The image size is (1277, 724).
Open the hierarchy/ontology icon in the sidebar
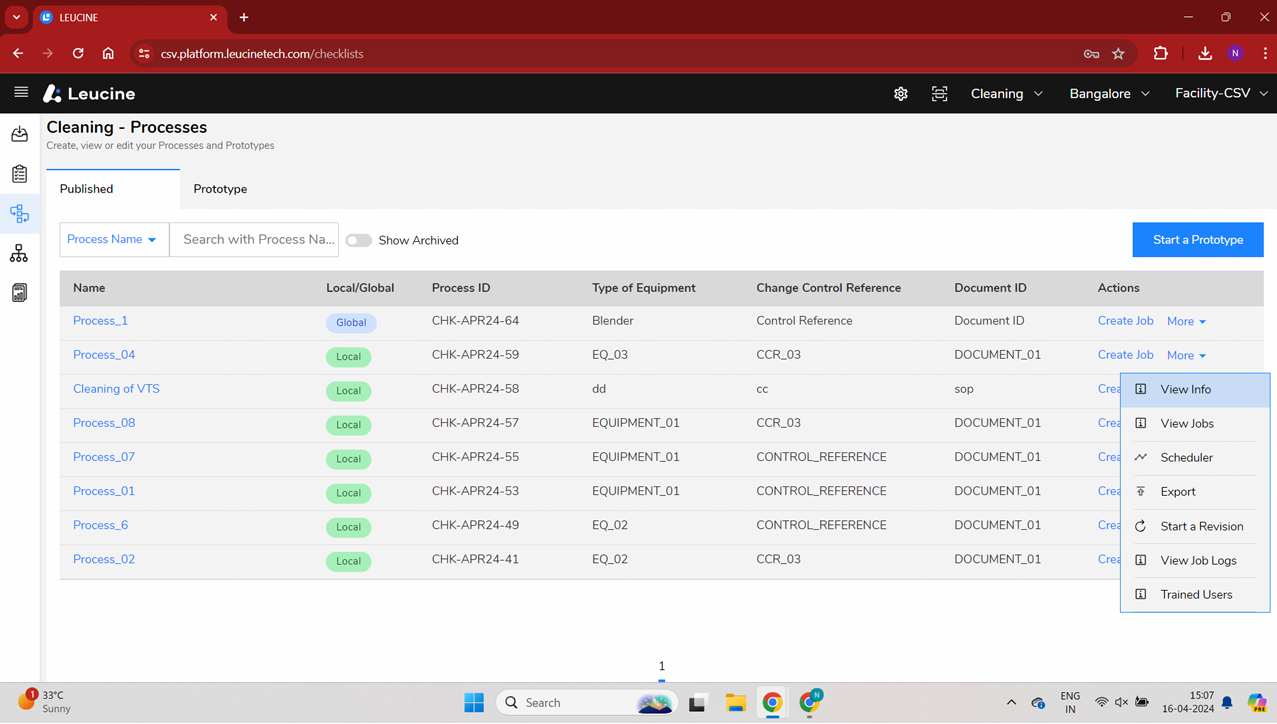[x=19, y=253]
